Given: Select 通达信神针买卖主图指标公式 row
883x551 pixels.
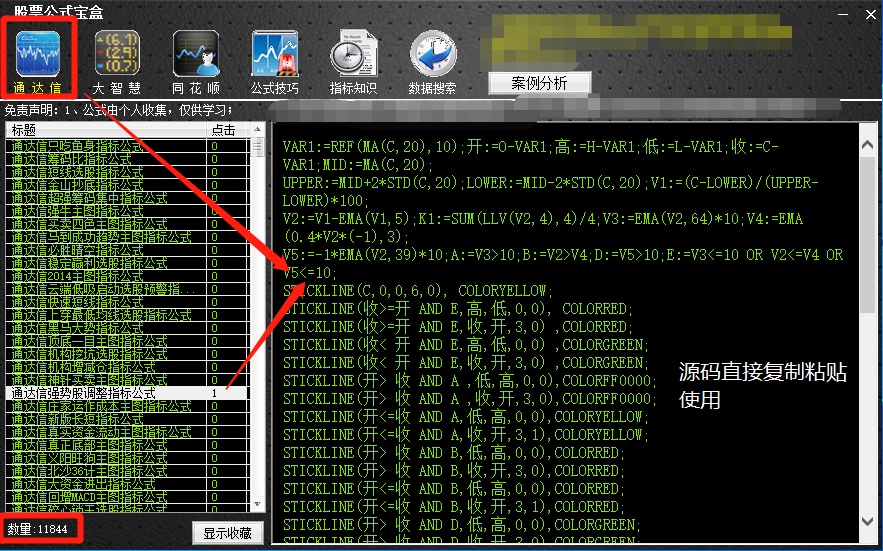Looking at the screenshot, I should [x=128, y=380].
